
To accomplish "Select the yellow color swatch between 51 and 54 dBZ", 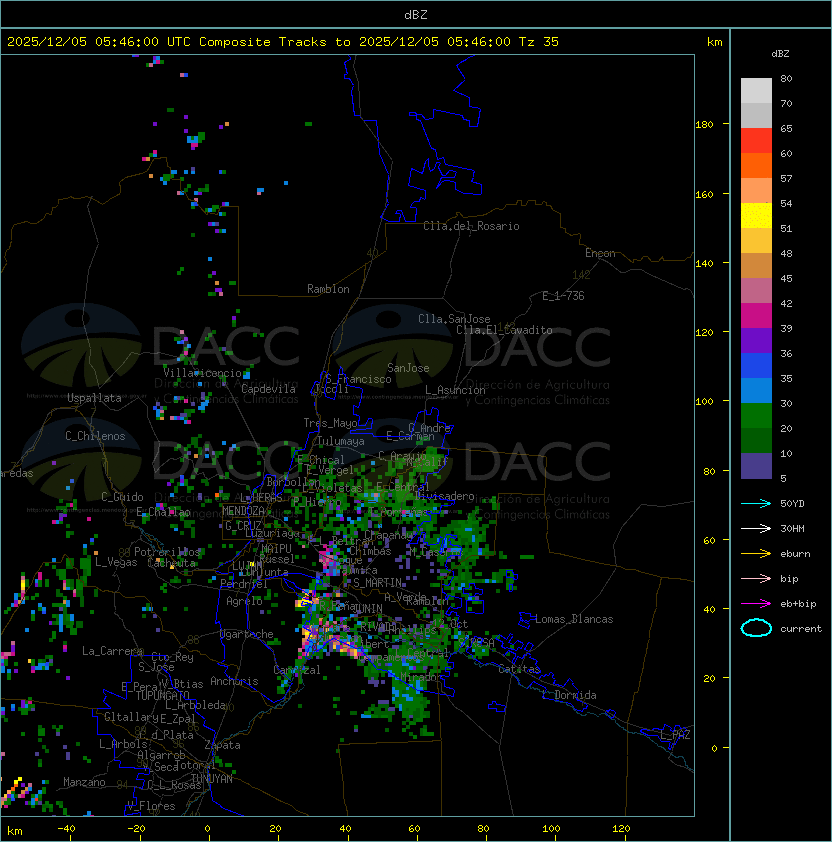I will click(x=756, y=216).
